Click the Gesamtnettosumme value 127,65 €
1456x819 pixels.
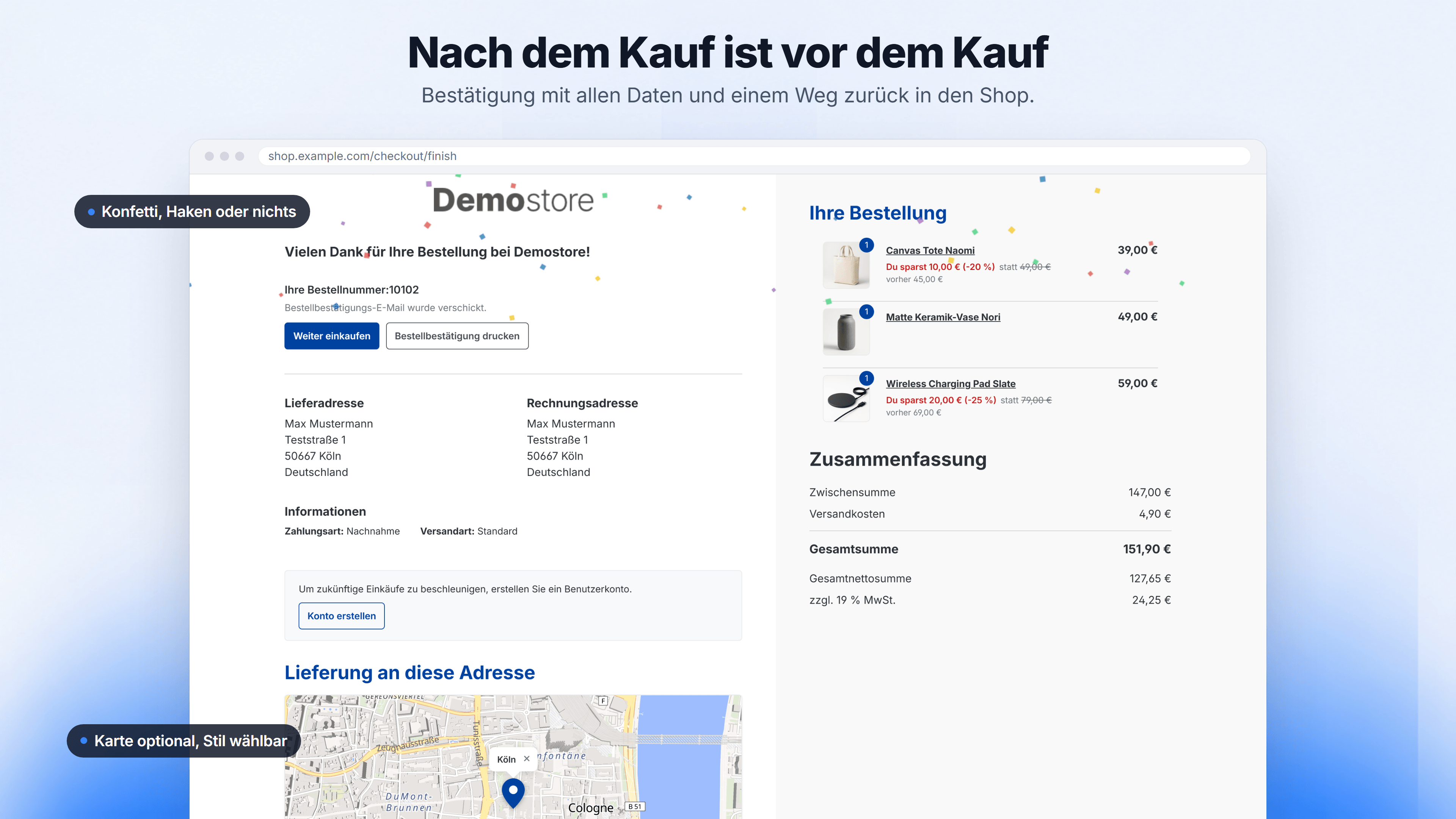(1150, 578)
